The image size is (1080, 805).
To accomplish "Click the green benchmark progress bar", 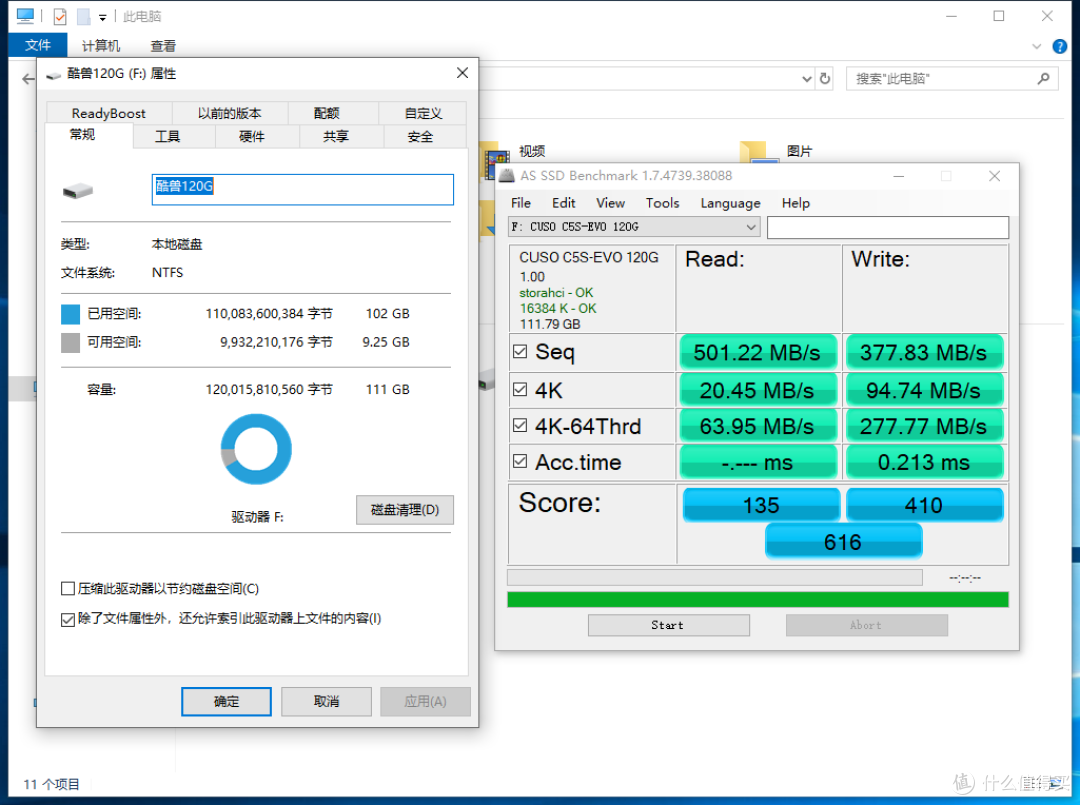I will 758,599.
